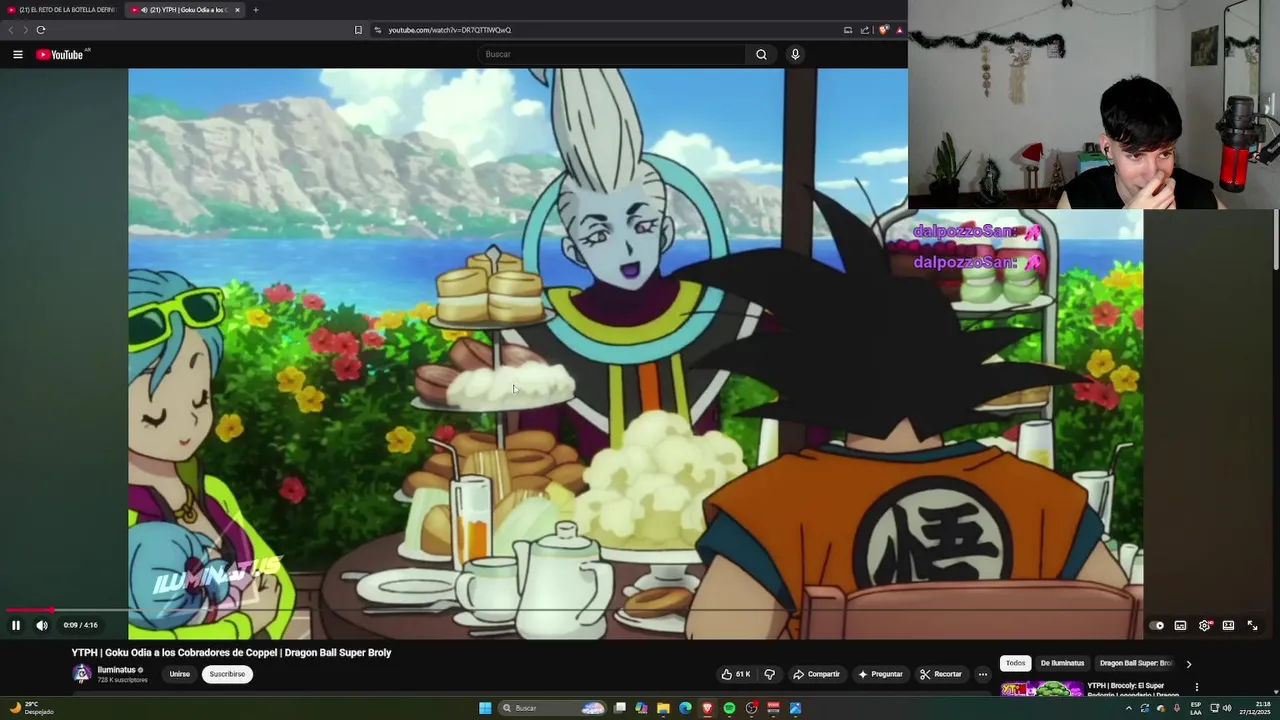Open Task View from taskbar

[620, 708]
